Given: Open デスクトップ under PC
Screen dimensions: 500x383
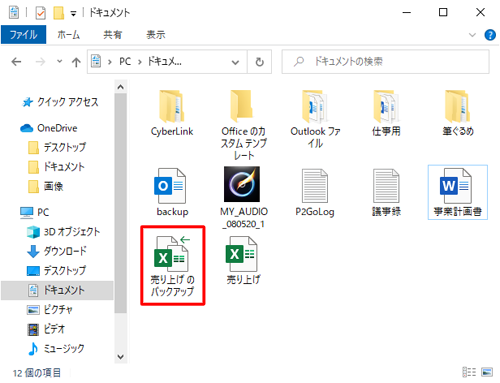Looking at the screenshot, I should point(57,271).
